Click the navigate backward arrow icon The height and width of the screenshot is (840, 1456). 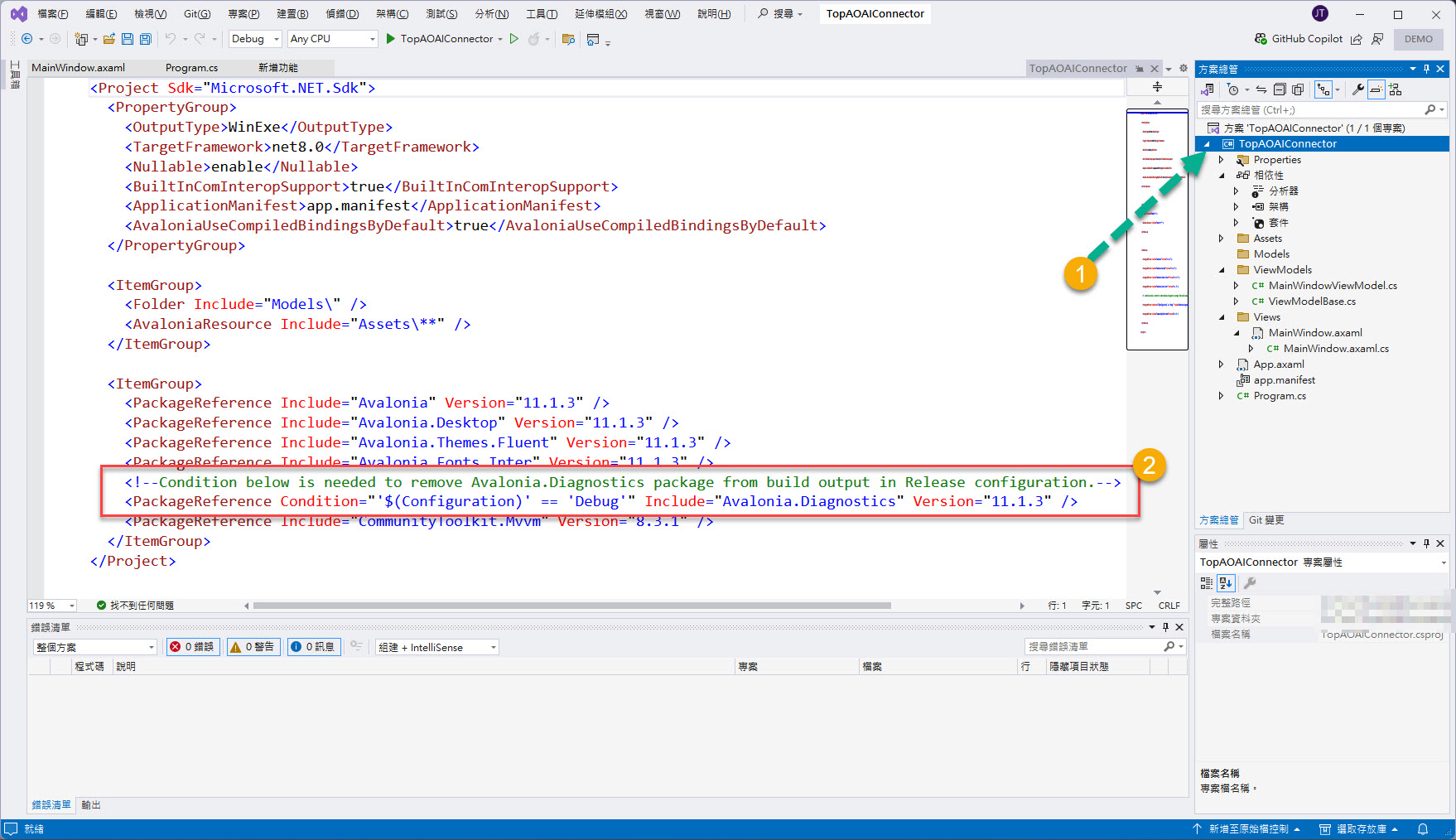point(27,39)
